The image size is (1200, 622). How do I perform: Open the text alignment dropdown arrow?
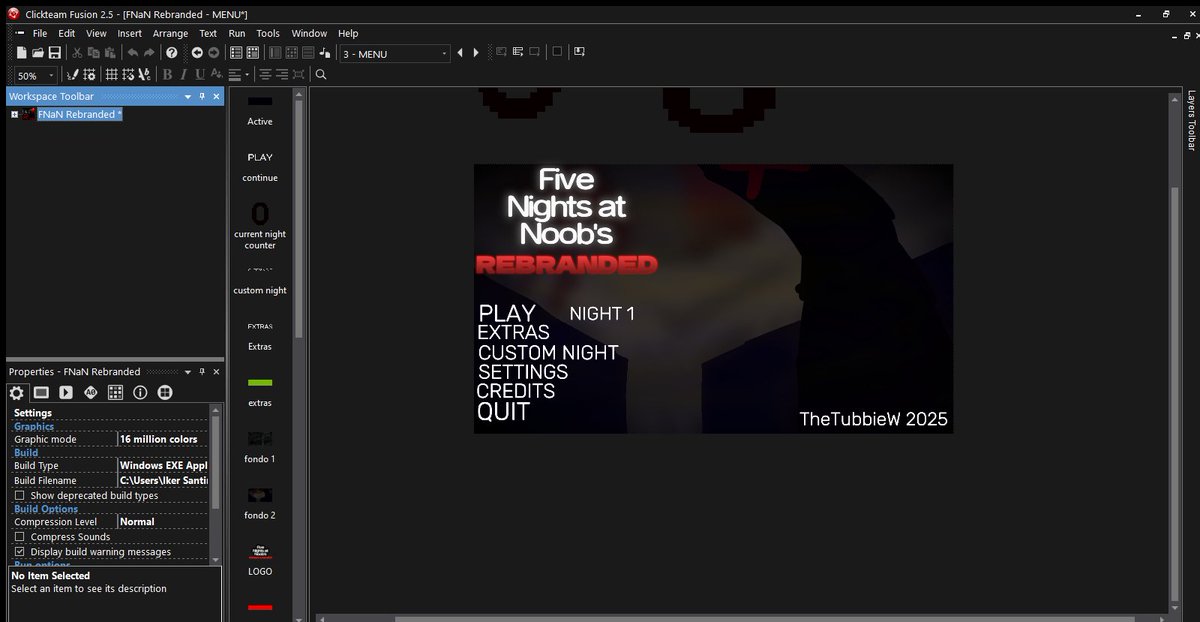[x=247, y=75]
